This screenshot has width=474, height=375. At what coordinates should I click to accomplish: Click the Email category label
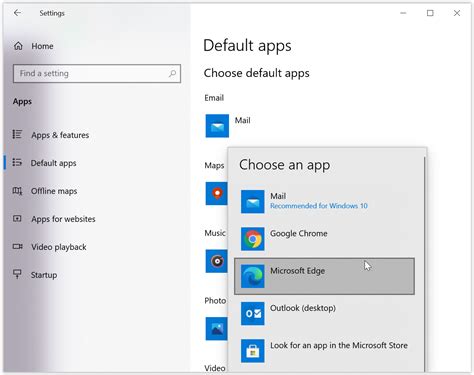(x=214, y=98)
